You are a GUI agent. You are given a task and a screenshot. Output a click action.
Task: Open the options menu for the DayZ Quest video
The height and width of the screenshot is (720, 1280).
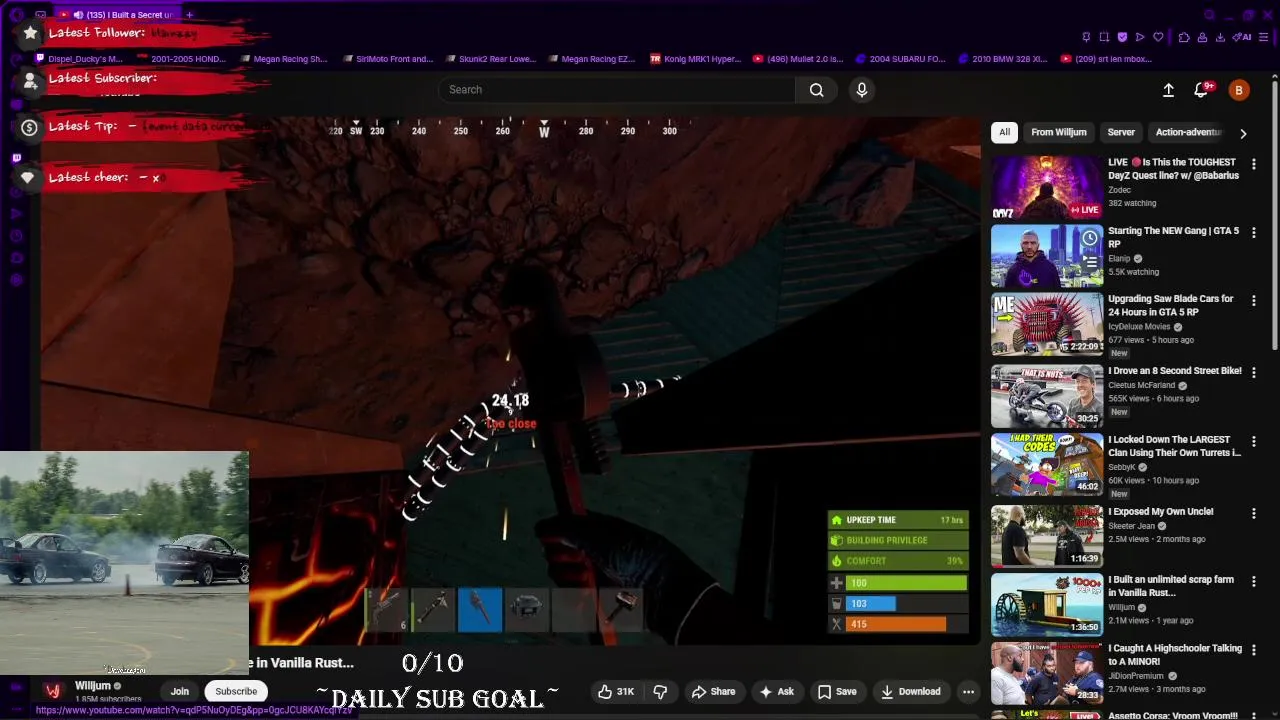[x=1254, y=163]
